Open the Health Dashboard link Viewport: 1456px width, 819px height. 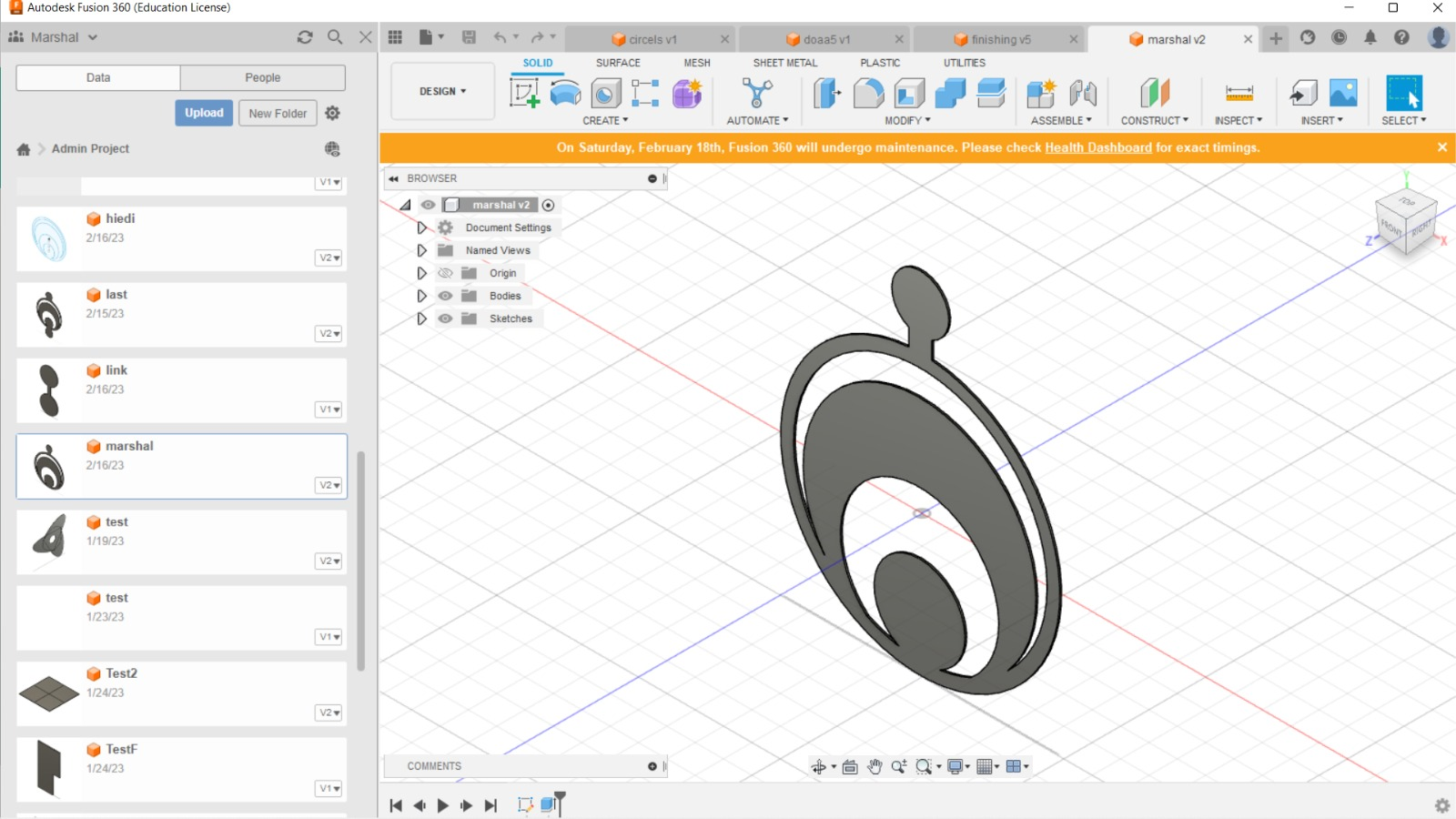[1098, 147]
